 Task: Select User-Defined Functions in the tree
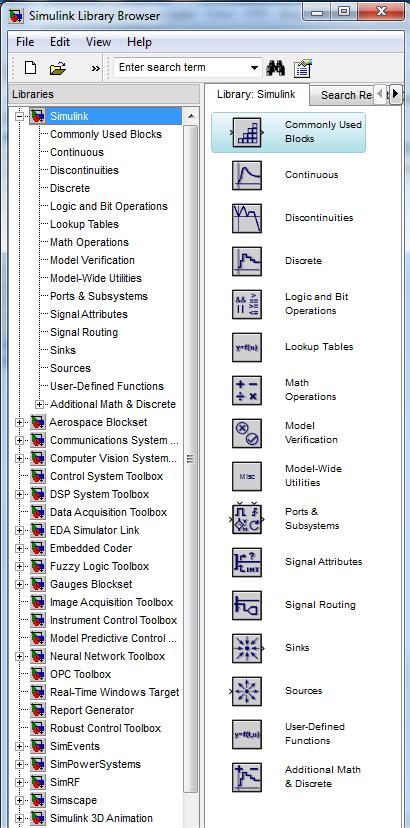coord(107,386)
